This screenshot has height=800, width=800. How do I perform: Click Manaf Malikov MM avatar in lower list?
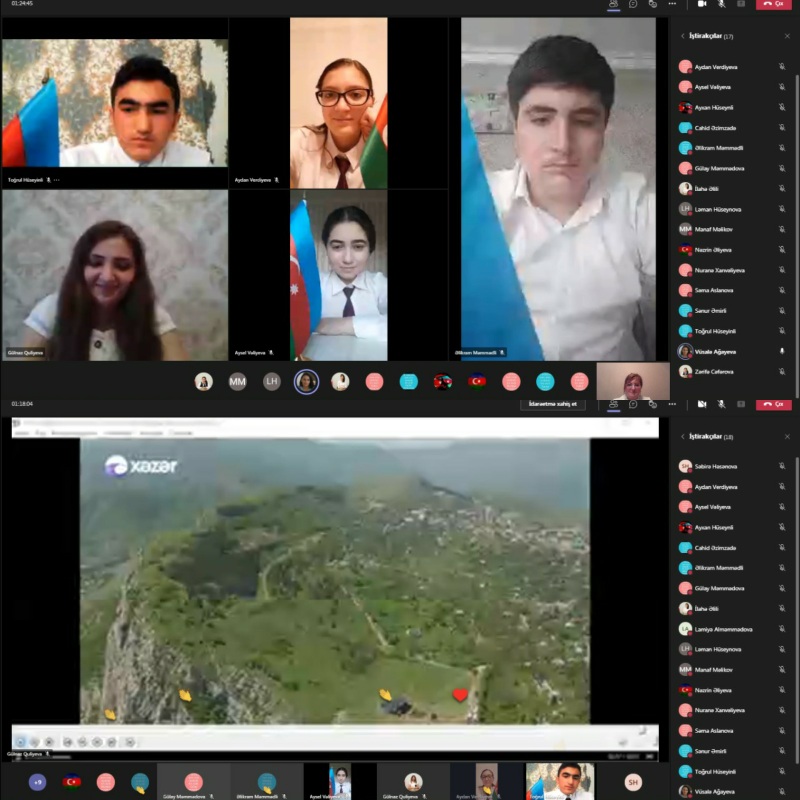(685, 669)
